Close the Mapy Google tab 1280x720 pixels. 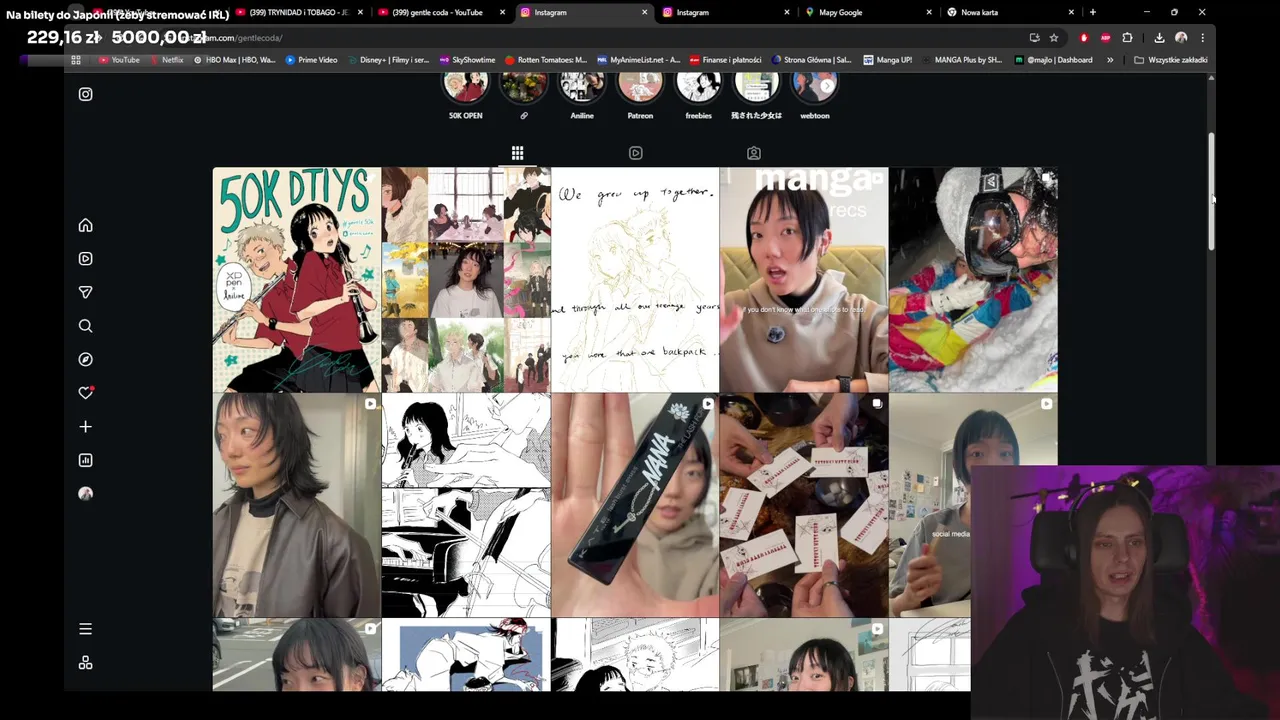point(929,12)
